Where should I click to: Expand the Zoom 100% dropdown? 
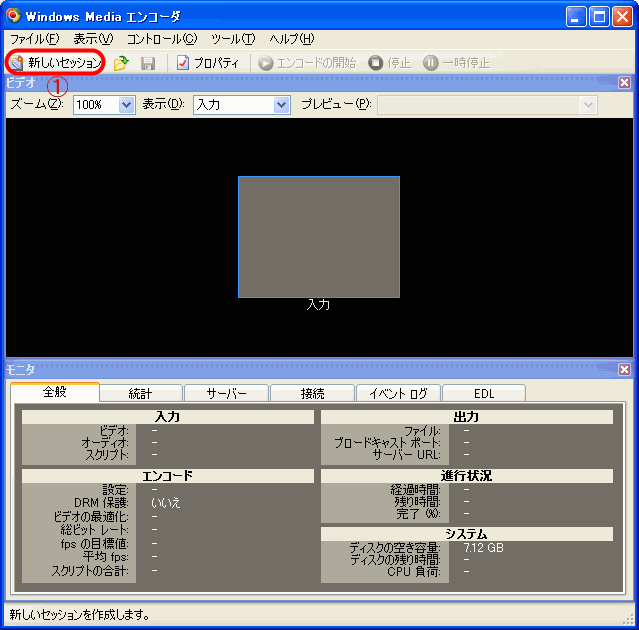126,105
